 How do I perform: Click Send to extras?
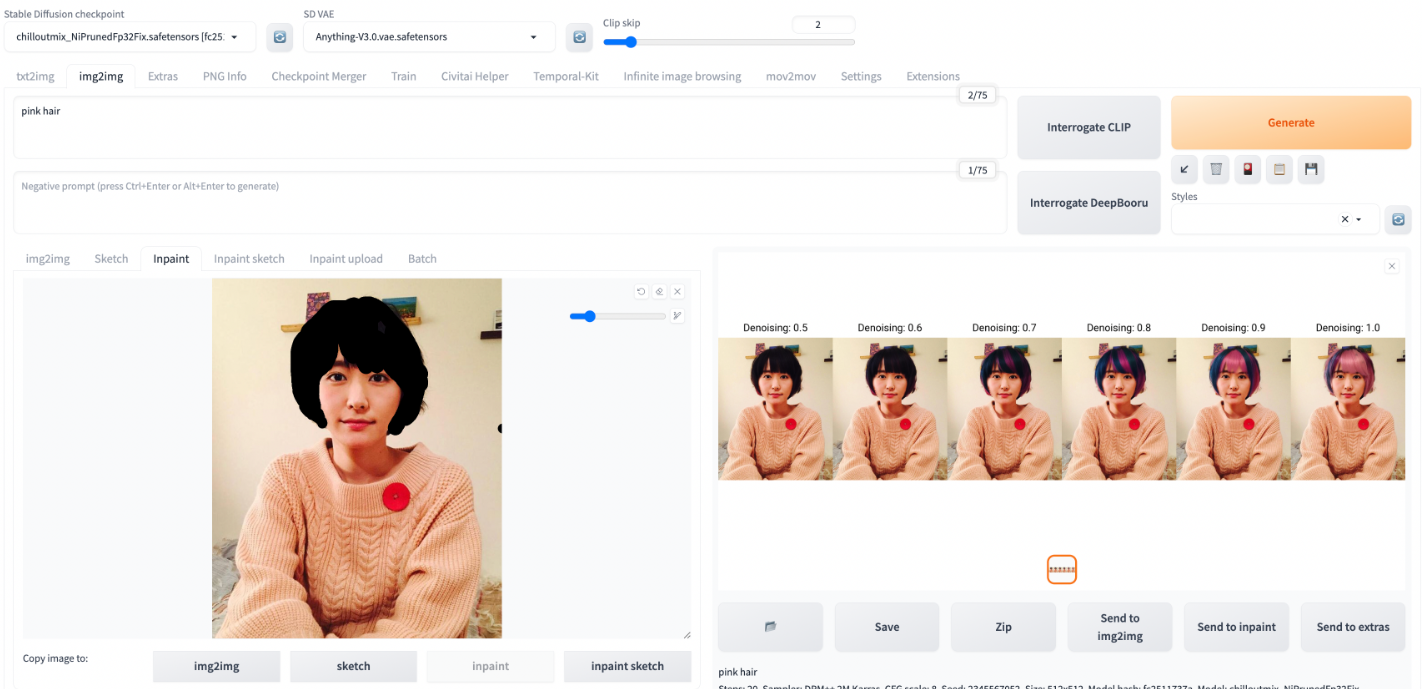1353,627
